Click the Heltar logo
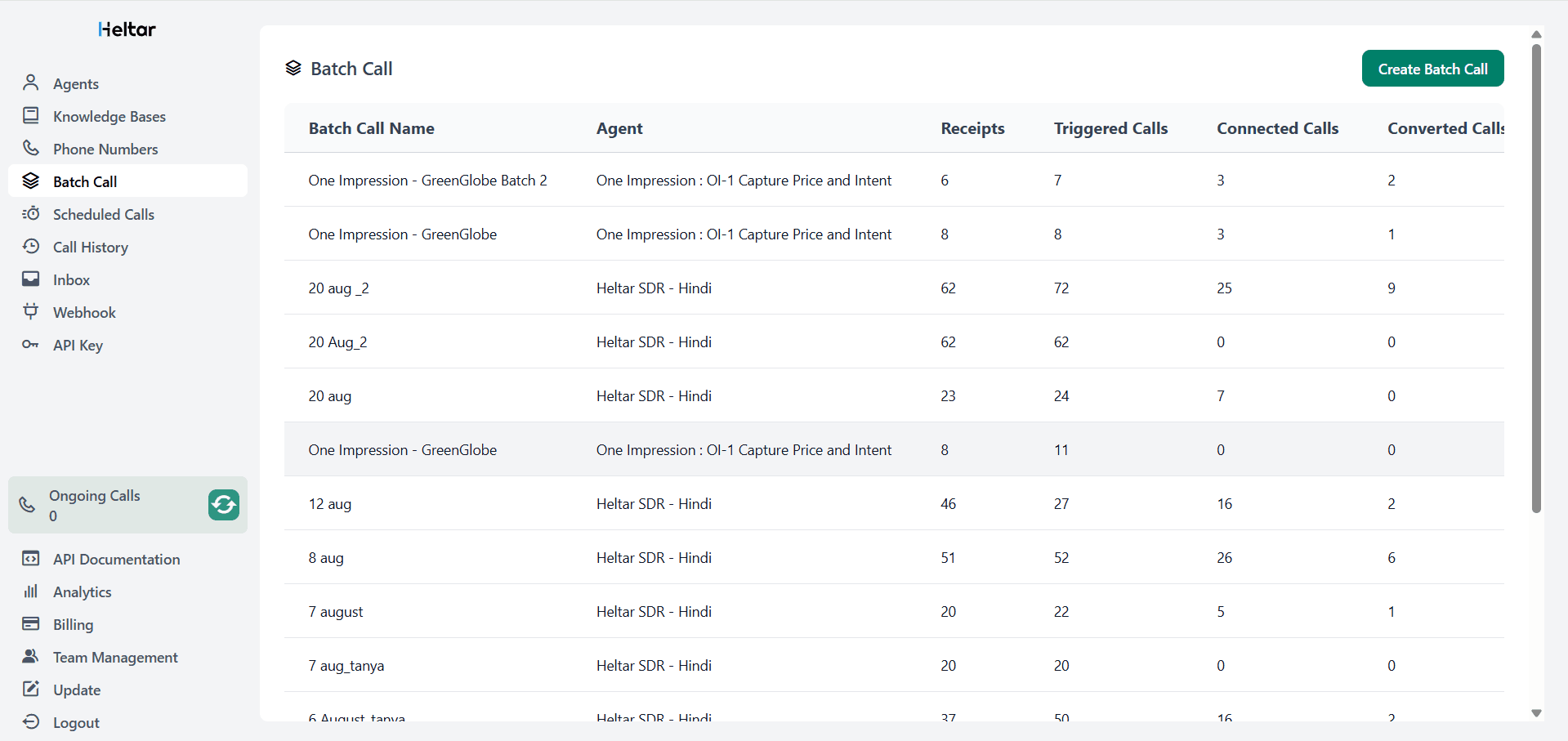Viewport: 1568px width, 741px height. tap(127, 29)
